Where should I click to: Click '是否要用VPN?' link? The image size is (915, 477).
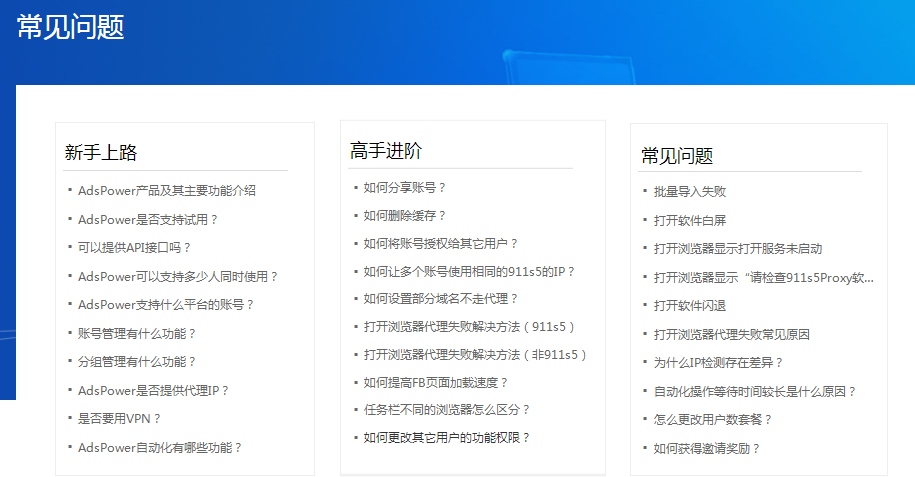coord(119,419)
